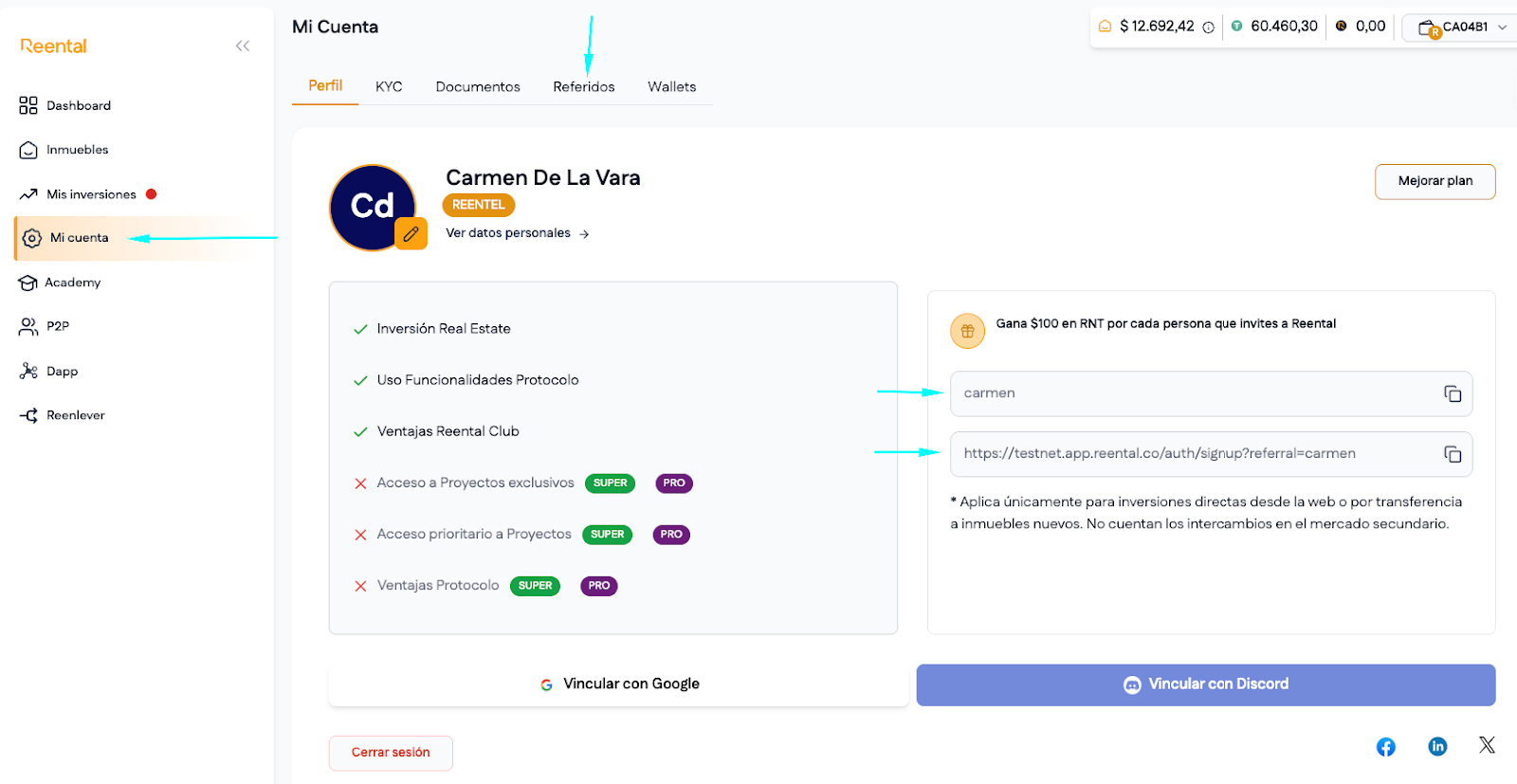Click the P2P people icon
This screenshot has width=1517, height=784.
(28, 326)
